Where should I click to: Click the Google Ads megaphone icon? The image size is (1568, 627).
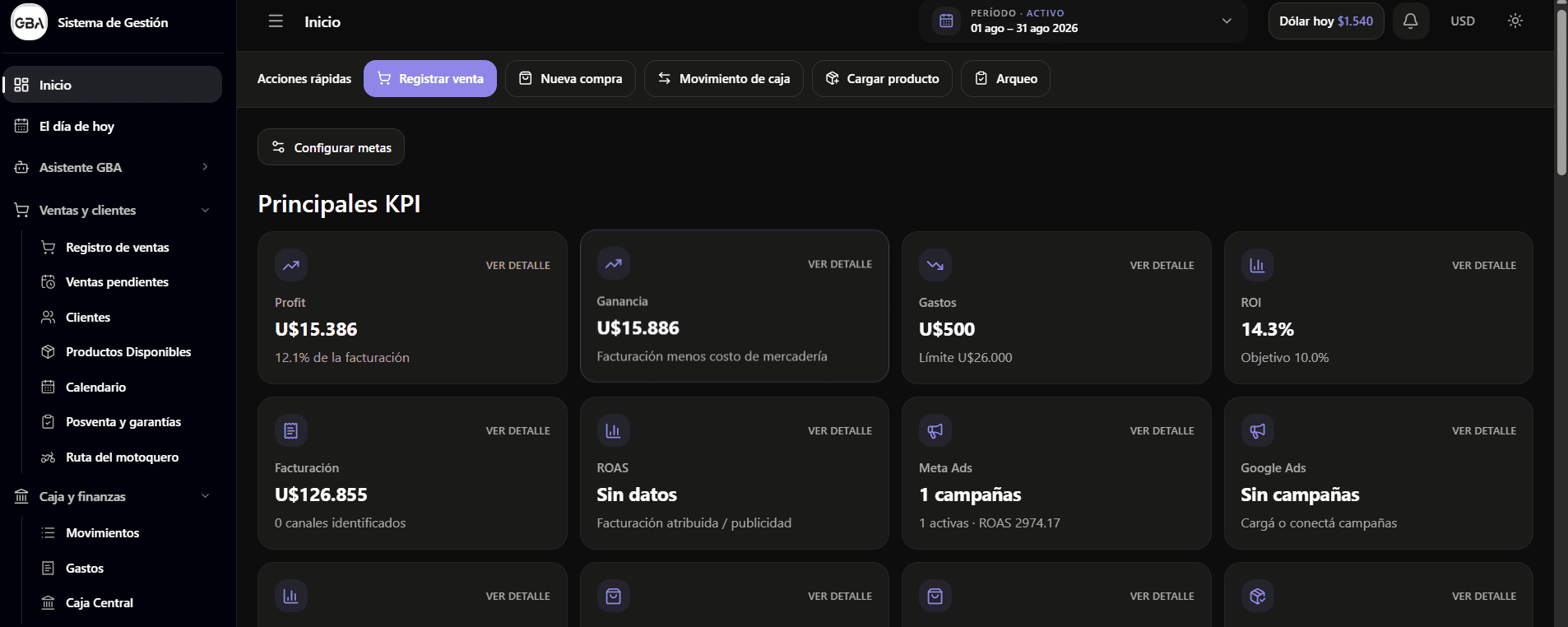click(1258, 430)
